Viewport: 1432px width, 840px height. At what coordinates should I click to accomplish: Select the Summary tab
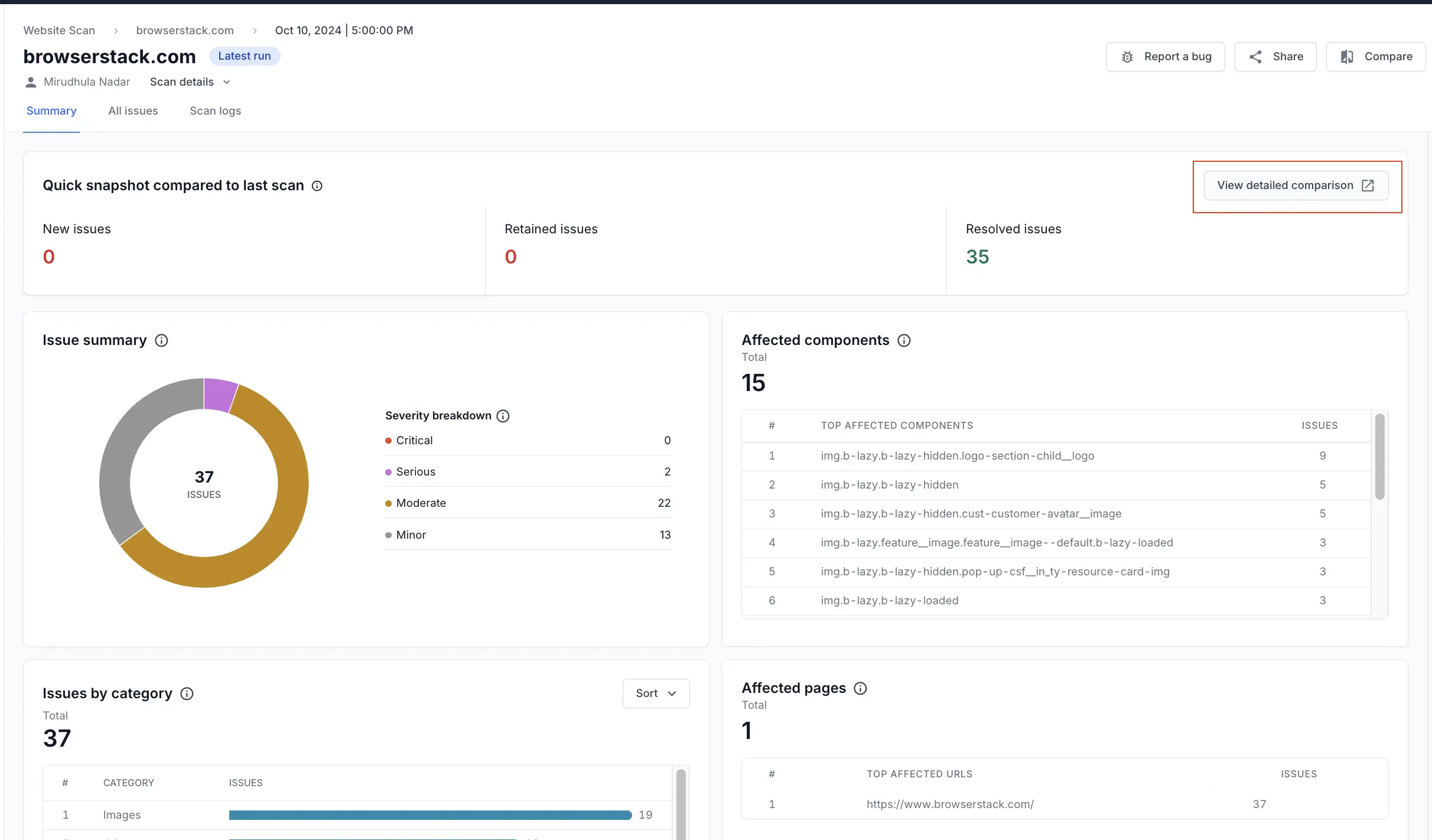pyautogui.click(x=51, y=111)
